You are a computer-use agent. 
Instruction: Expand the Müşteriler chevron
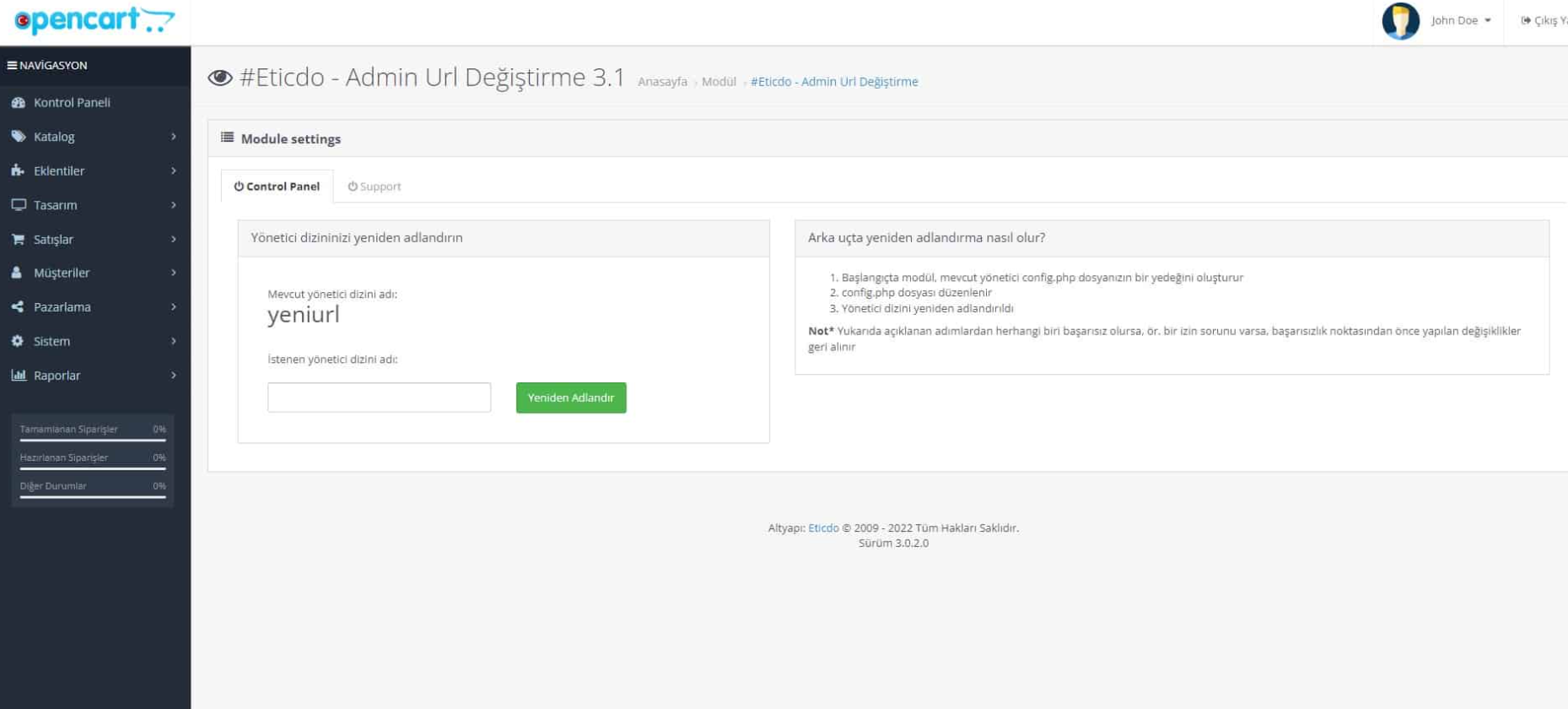pos(173,273)
